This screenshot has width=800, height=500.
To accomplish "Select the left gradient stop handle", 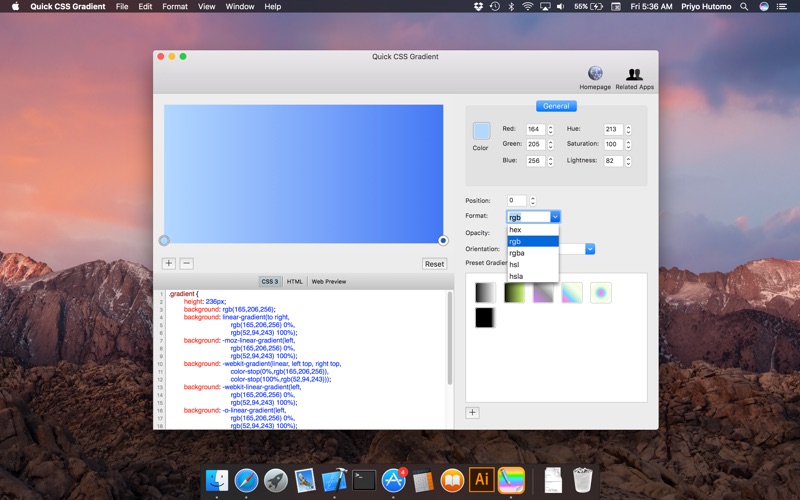I will point(164,240).
